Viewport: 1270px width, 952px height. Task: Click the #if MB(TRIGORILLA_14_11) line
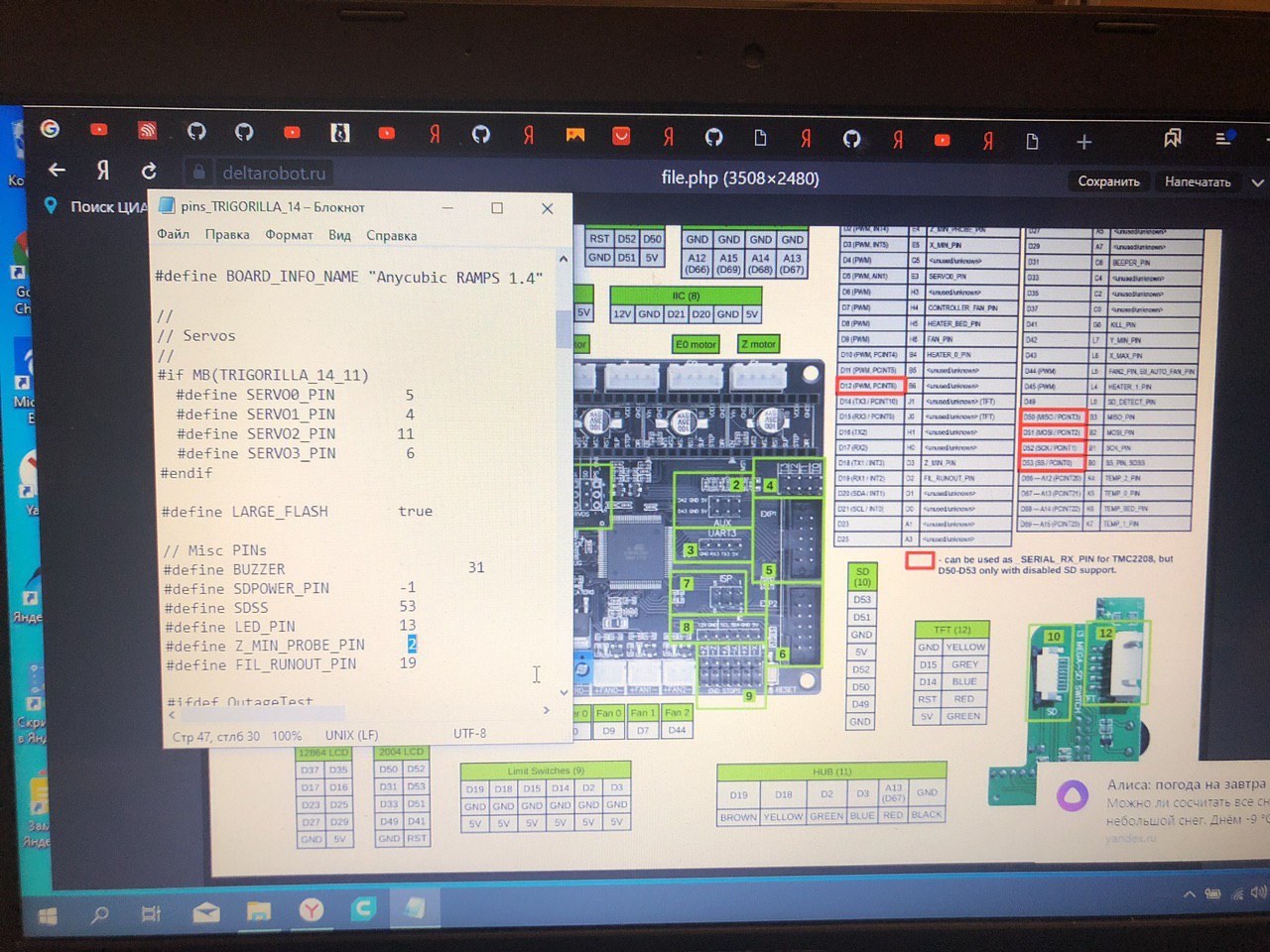pos(263,375)
